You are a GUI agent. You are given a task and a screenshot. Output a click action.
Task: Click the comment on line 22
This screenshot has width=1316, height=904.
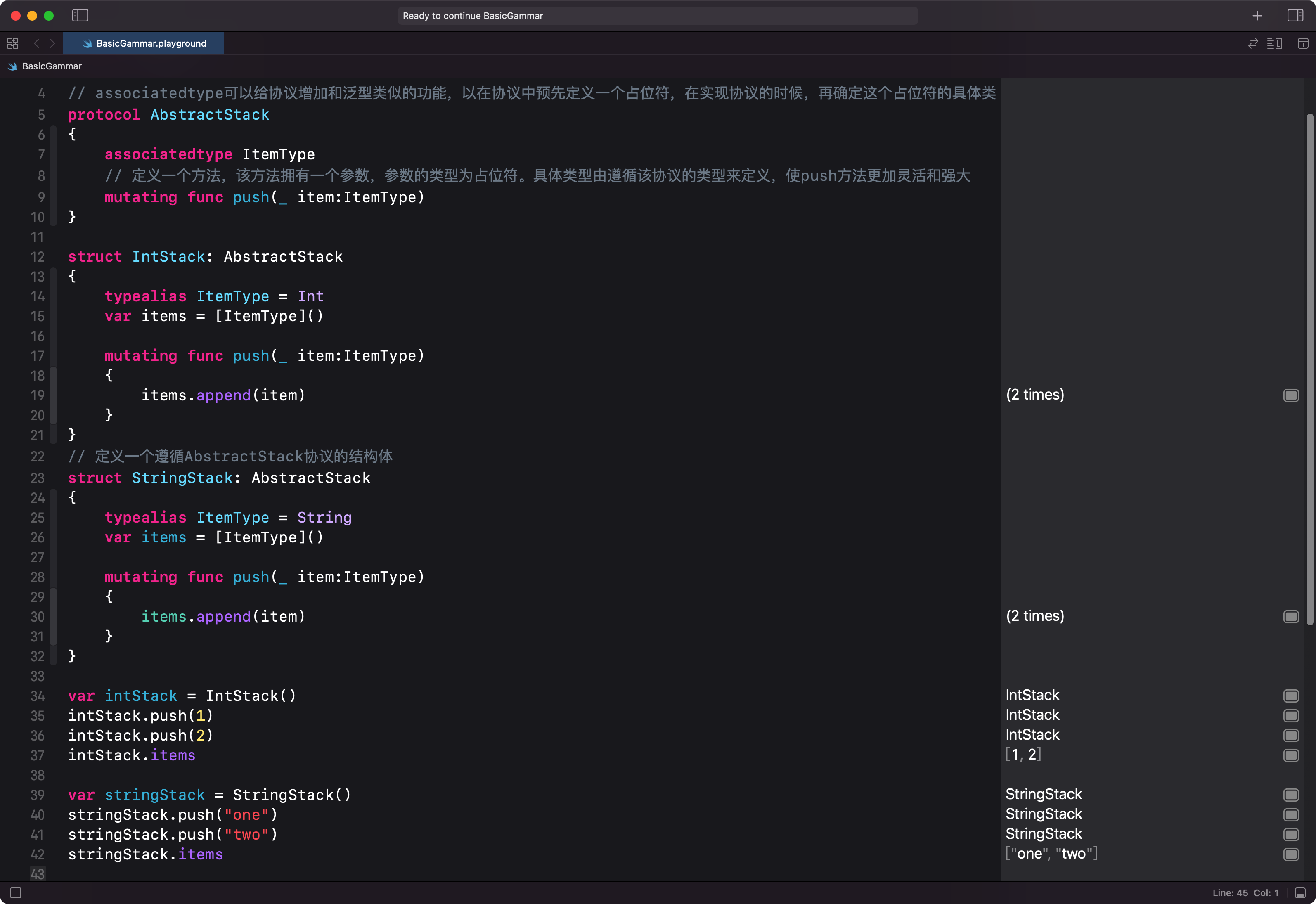click(230, 457)
